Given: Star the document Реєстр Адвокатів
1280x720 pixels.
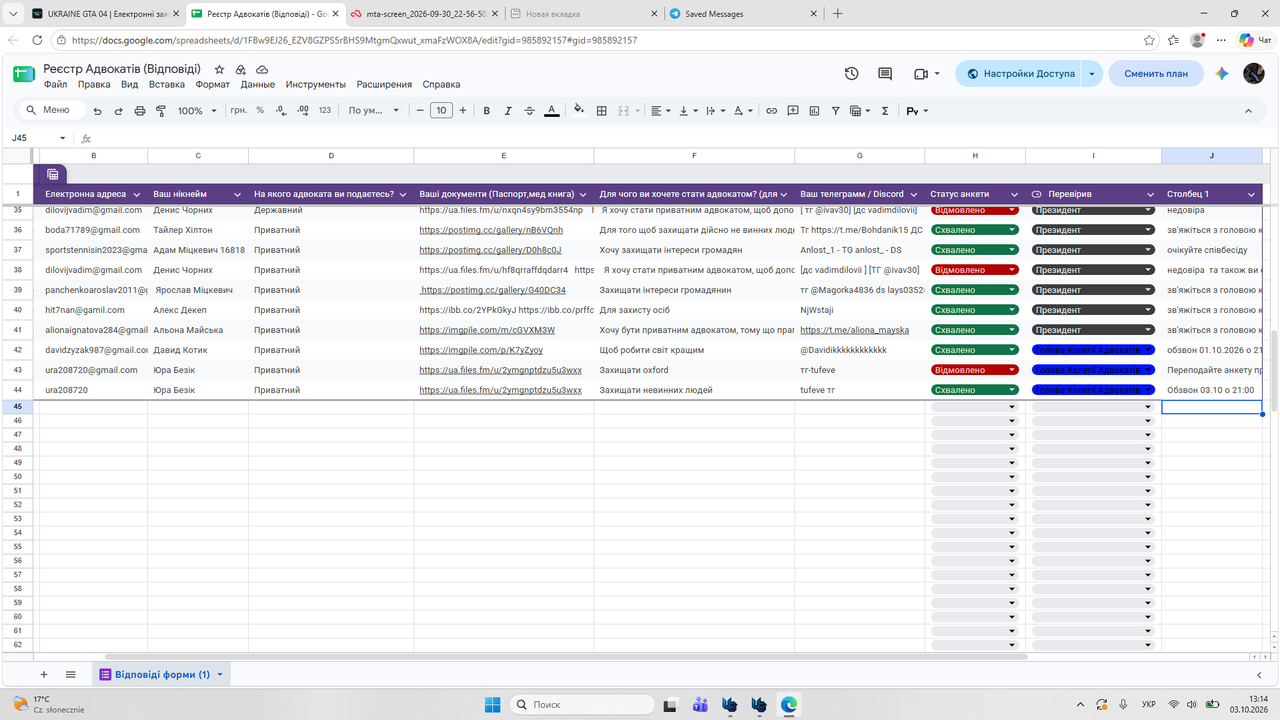Looking at the screenshot, I should click(219, 70).
